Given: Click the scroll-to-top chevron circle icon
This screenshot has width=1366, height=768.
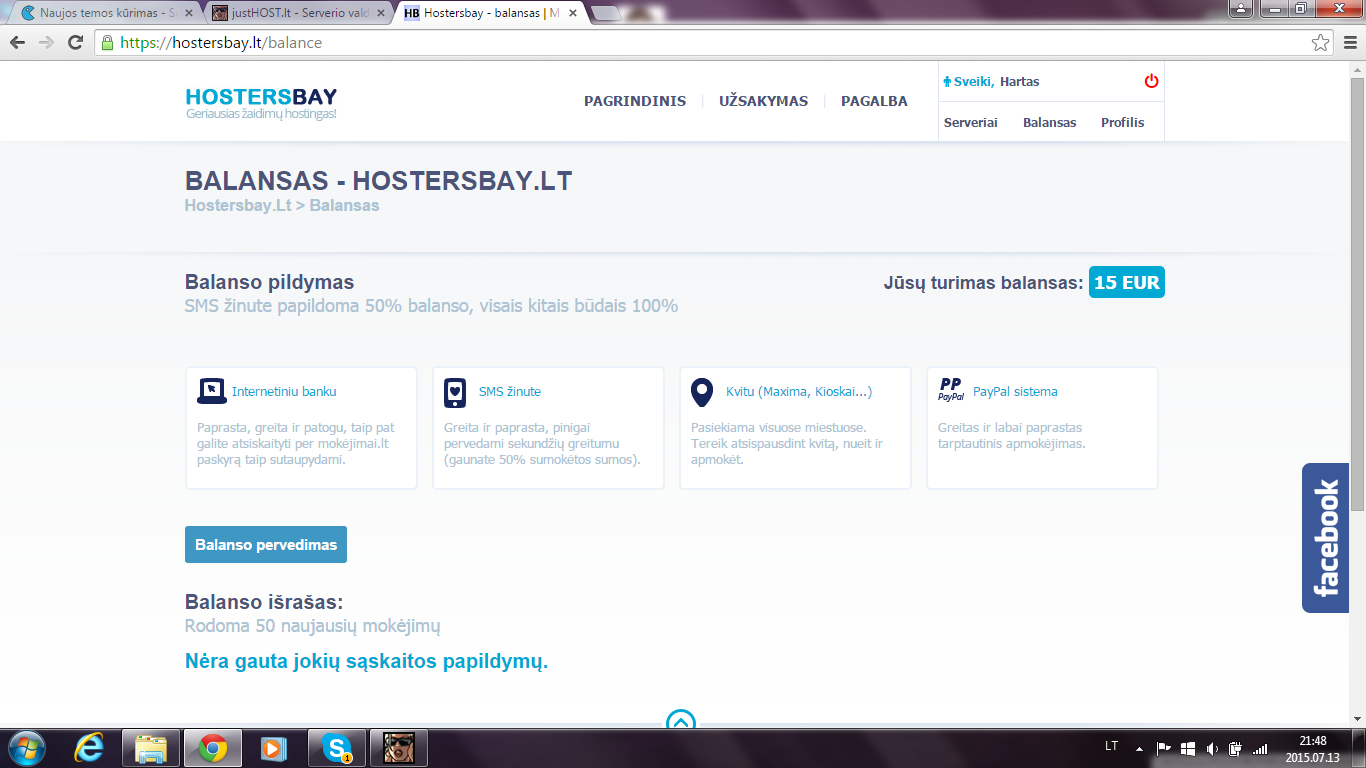Looking at the screenshot, I should pos(680,720).
